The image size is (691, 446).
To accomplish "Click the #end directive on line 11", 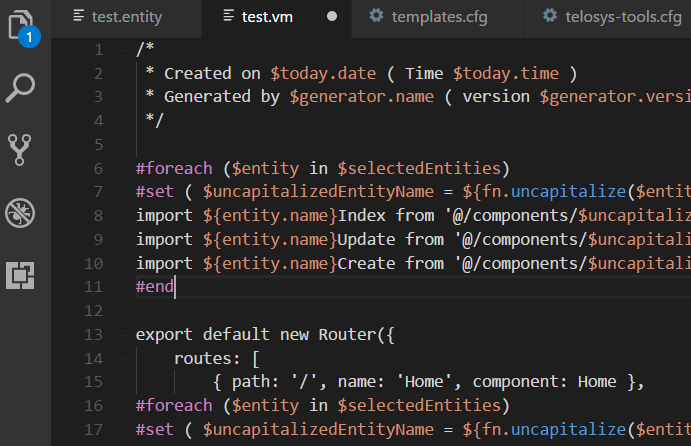I will tap(155, 287).
